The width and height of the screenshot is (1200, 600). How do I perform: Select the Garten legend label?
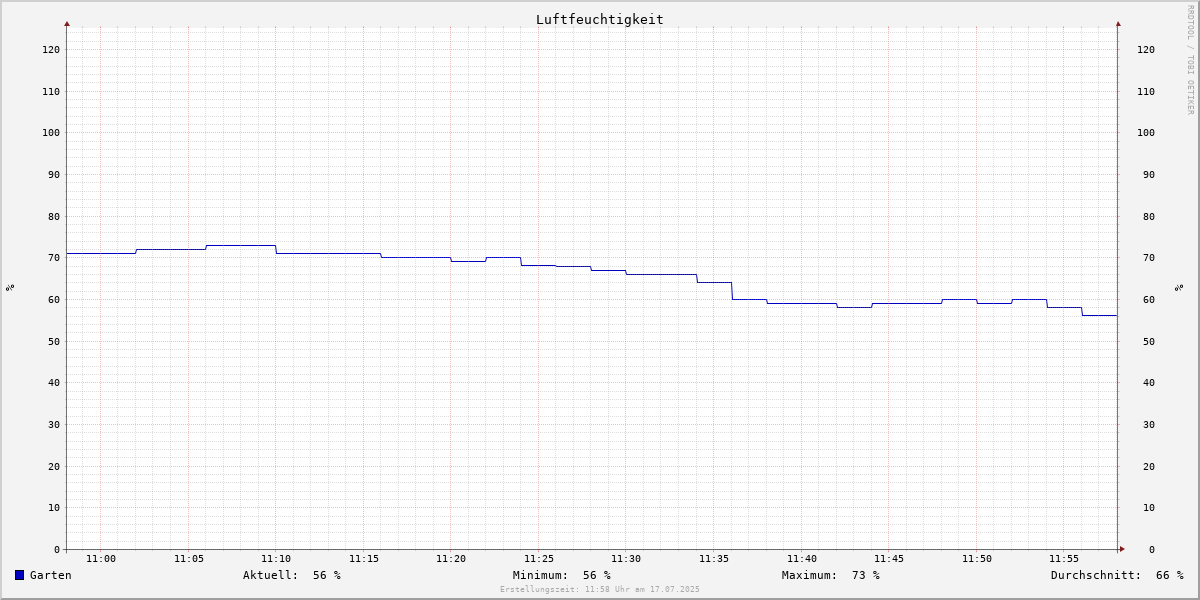point(51,575)
